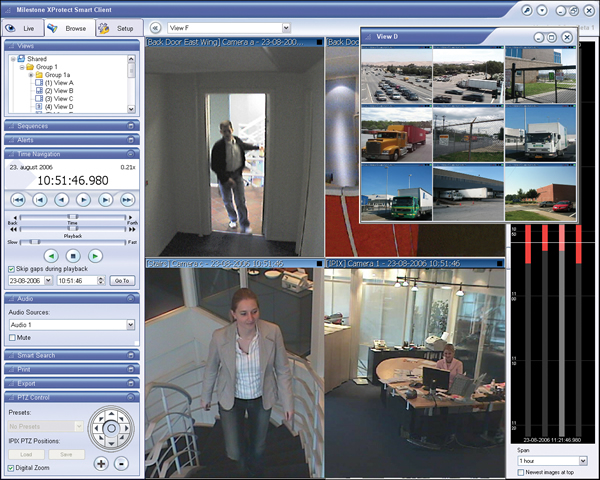Click the yellow truck thumbnail in View D
This screenshot has width=600, height=480.
396,134
